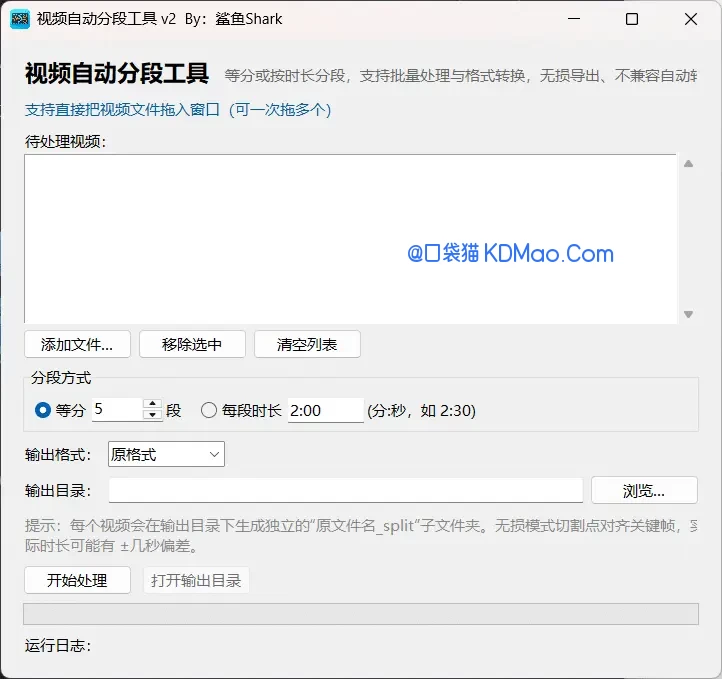Close the window
722x679 pixels.
691,19
